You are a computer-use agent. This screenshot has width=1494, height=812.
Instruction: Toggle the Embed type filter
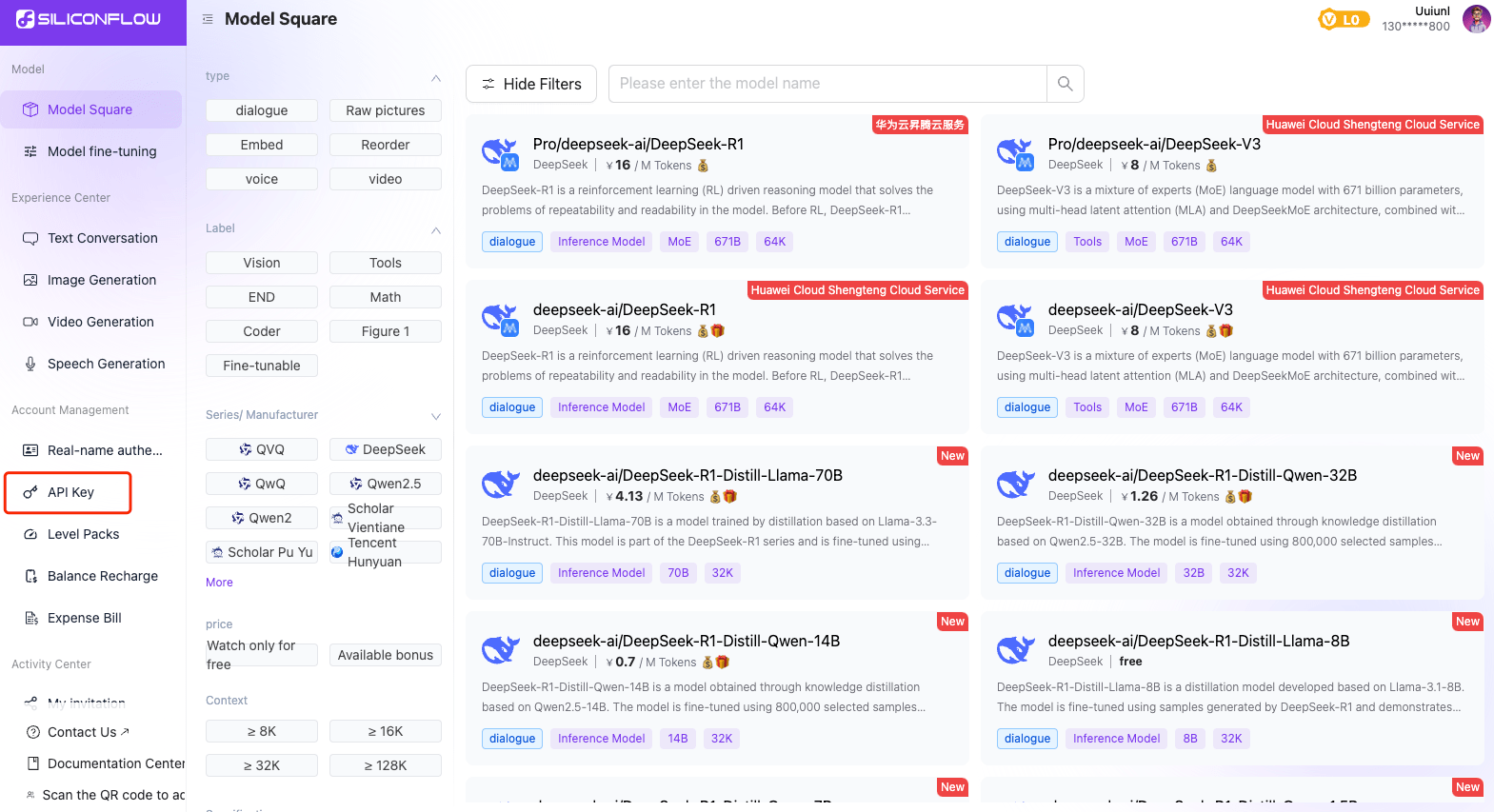pyautogui.click(x=262, y=145)
